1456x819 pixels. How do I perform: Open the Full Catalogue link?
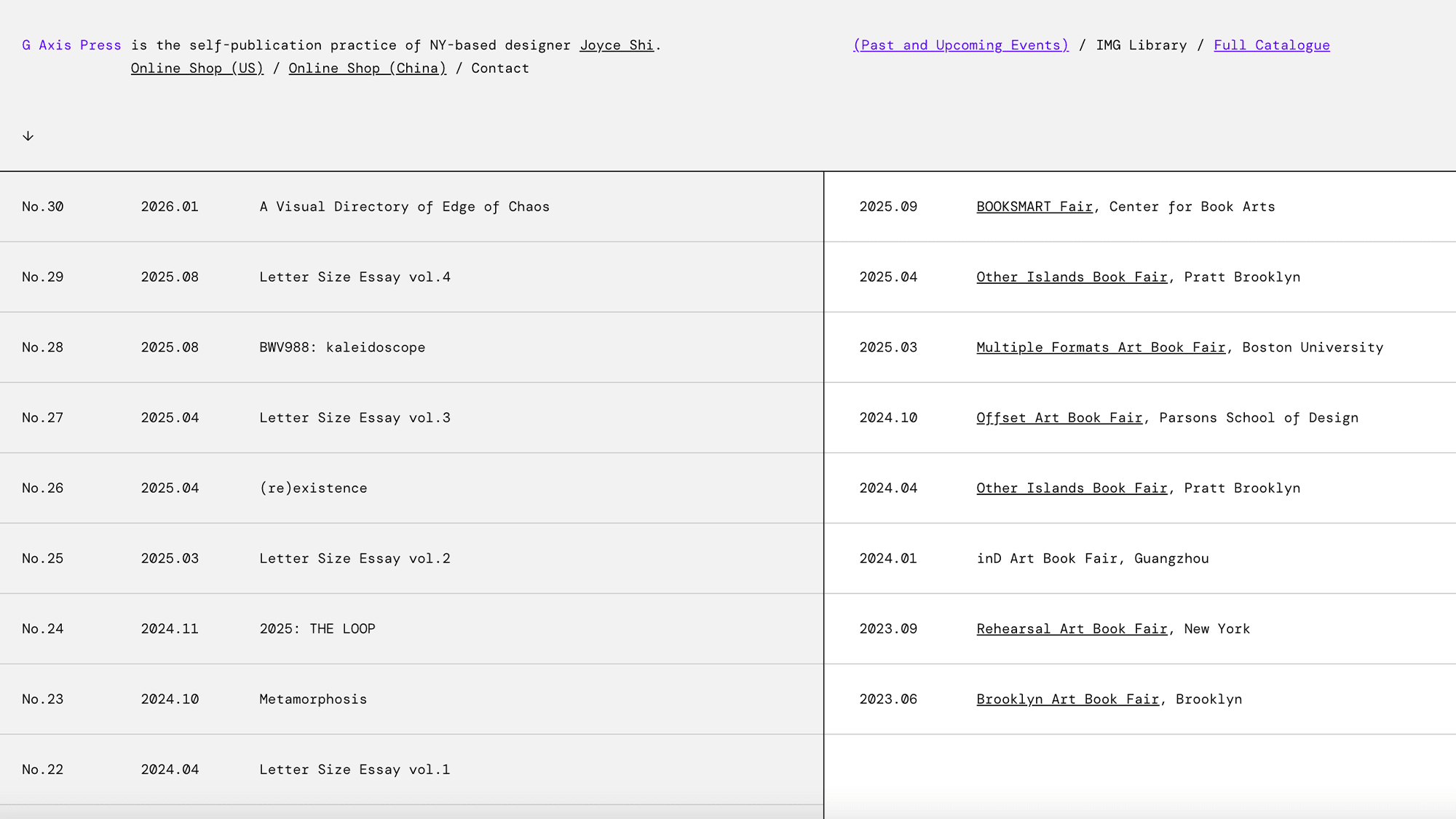(x=1271, y=45)
